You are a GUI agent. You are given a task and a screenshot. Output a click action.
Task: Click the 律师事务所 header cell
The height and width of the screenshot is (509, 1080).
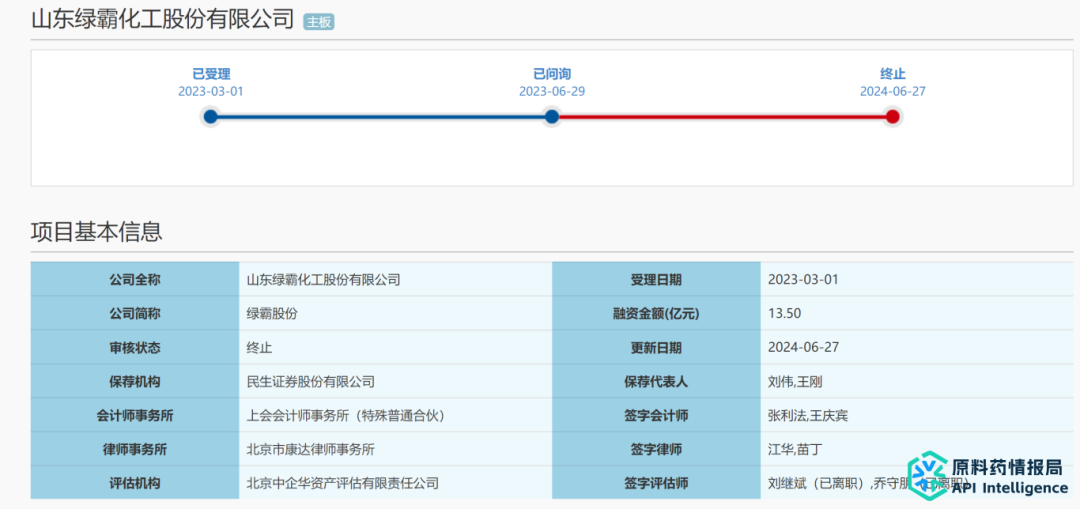pyautogui.click(x=135, y=449)
